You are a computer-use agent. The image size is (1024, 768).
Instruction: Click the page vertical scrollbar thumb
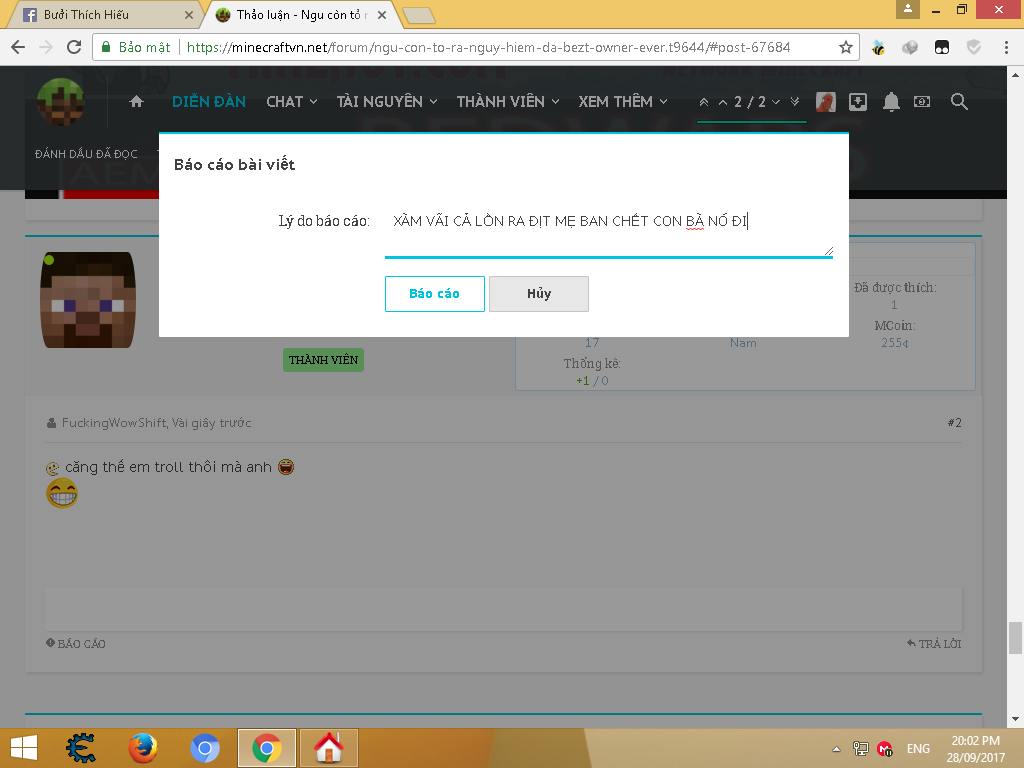tap(1016, 638)
